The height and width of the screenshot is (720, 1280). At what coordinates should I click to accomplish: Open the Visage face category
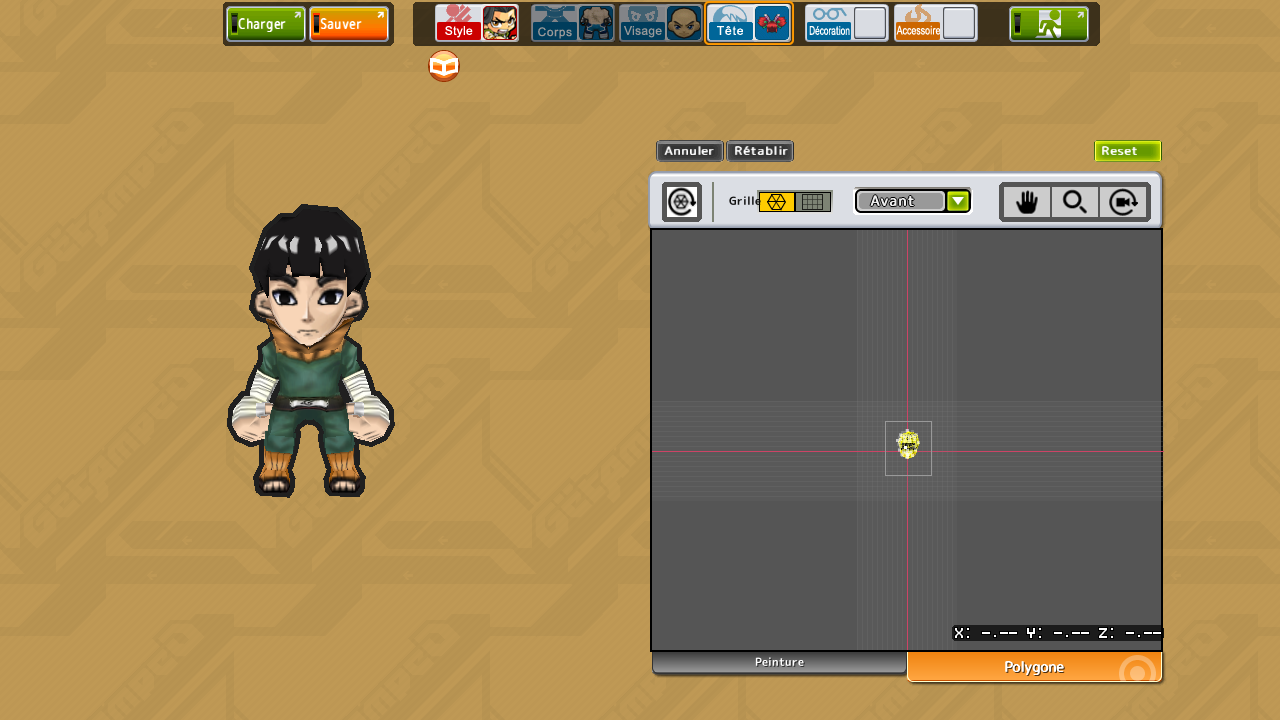click(643, 23)
